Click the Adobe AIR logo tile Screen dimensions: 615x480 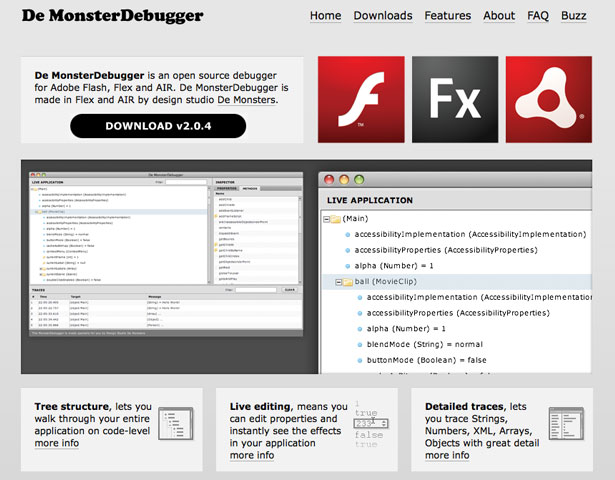[549, 100]
